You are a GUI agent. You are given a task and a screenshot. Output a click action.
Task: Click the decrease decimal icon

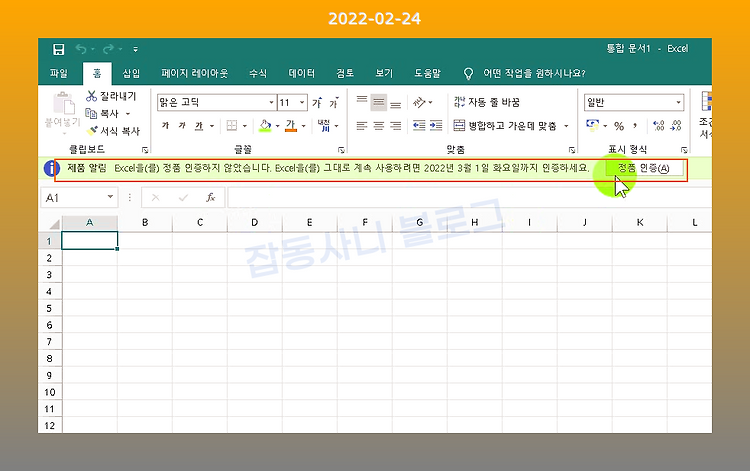tap(676, 126)
